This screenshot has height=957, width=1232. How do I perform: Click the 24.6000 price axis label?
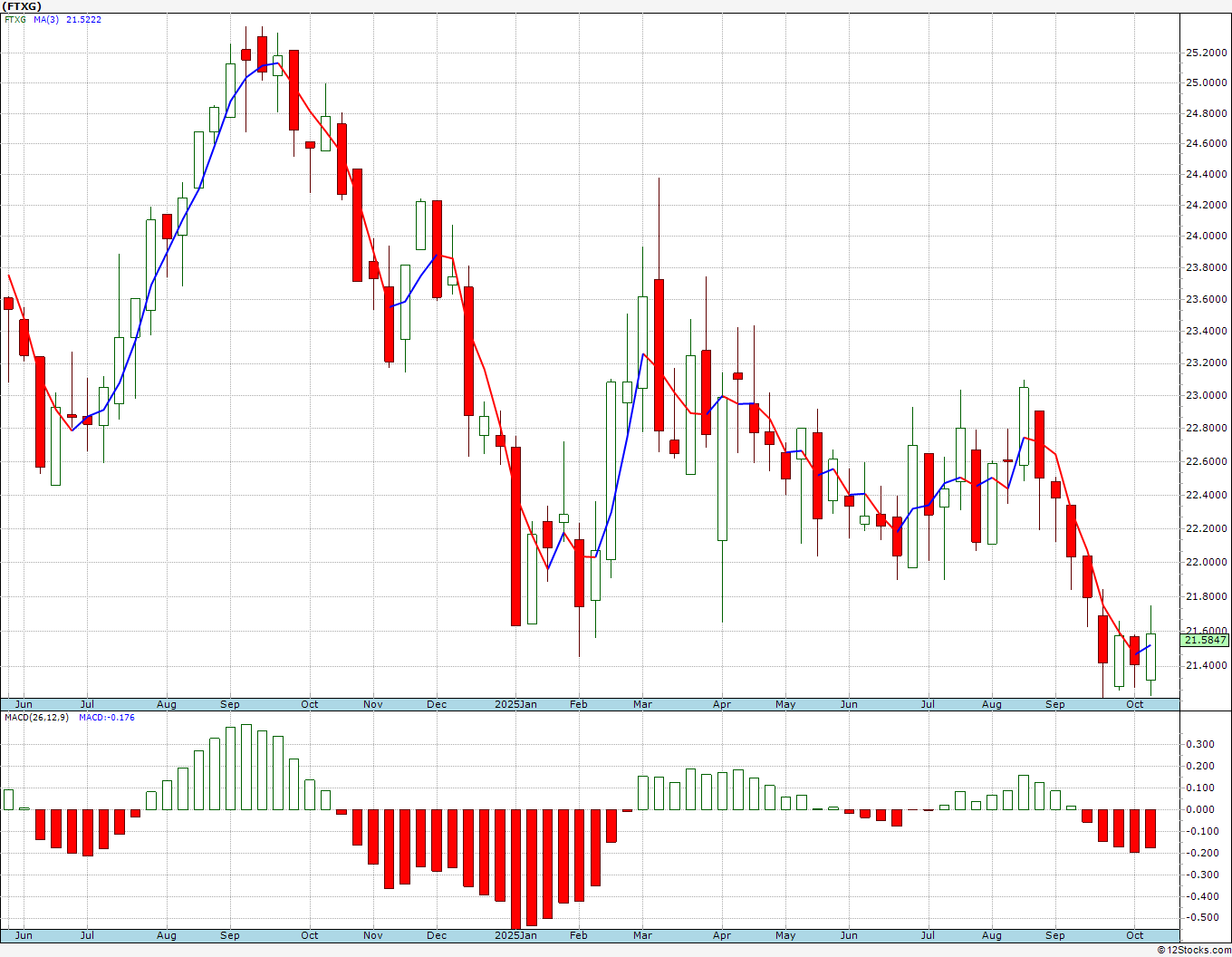tap(1206, 144)
